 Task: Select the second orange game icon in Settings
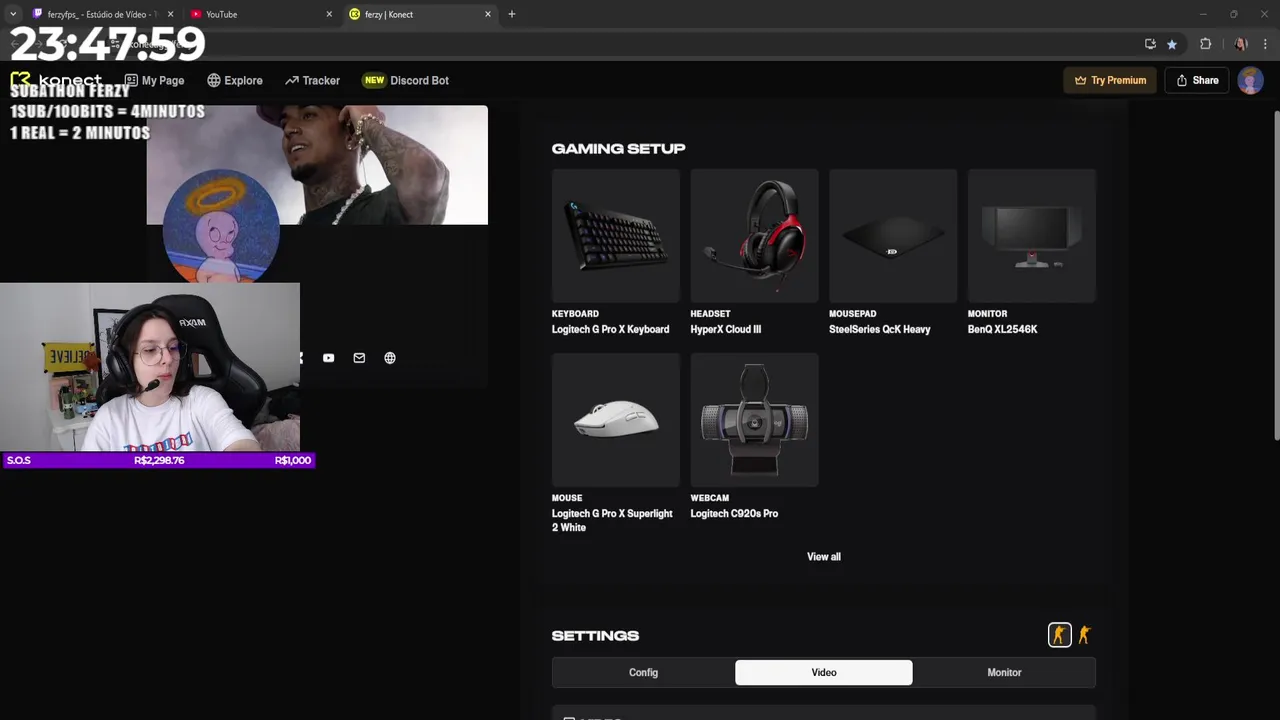coord(1084,635)
